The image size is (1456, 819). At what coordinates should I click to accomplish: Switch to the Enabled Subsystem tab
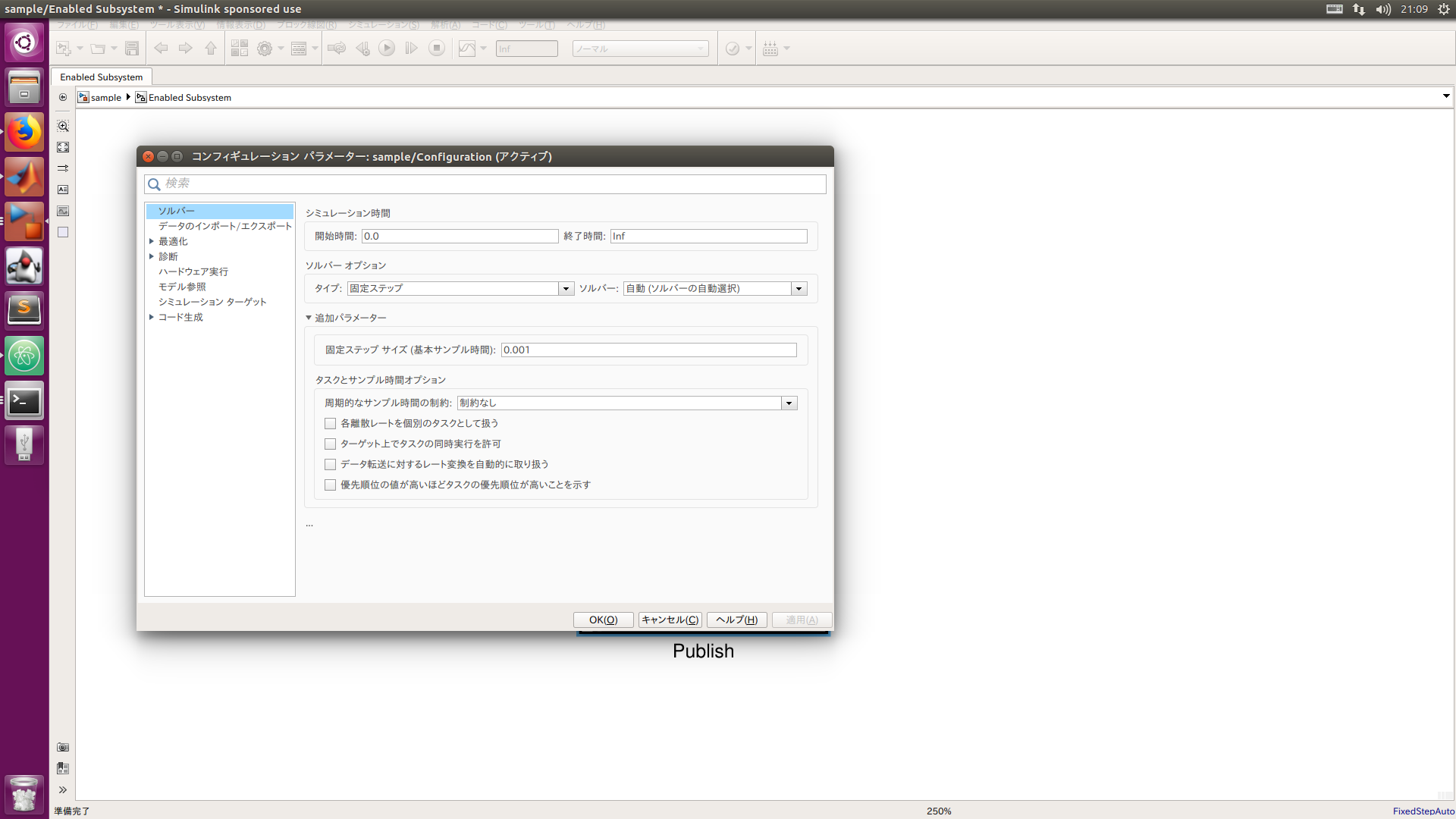click(x=101, y=77)
